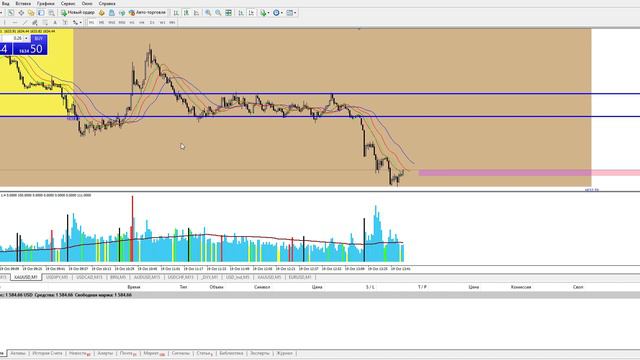640x360 pixels.
Task: Click the BUY one-click trading button
Action: coord(38,38)
